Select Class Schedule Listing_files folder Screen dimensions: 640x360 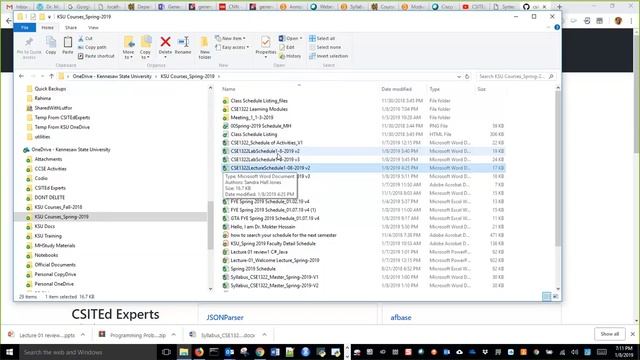click(259, 100)
